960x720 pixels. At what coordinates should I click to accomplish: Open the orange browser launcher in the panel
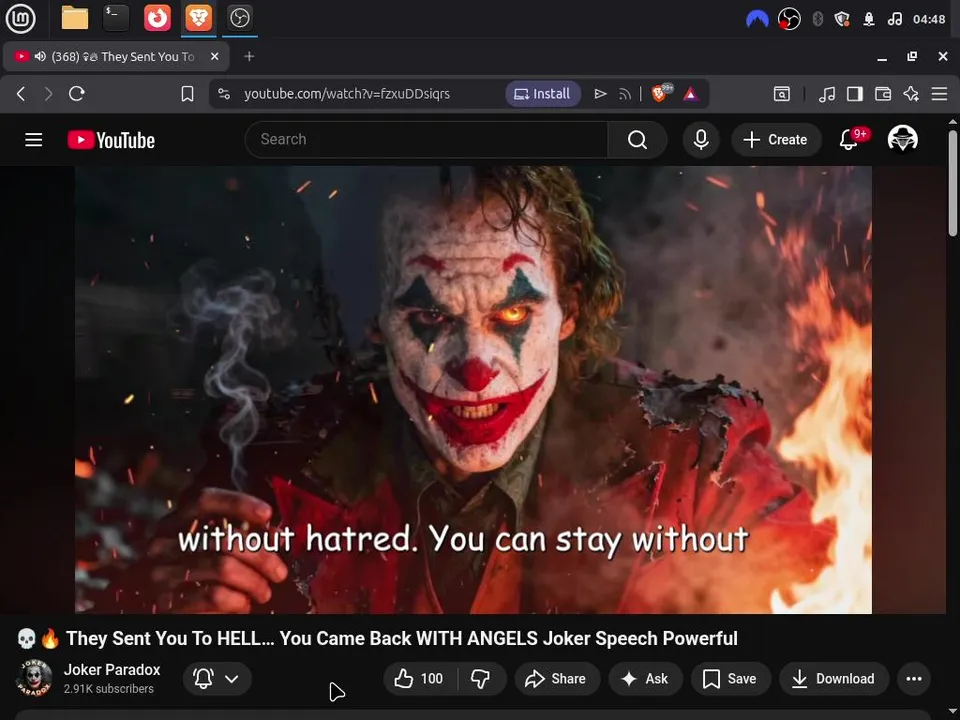tap(157, 18)
